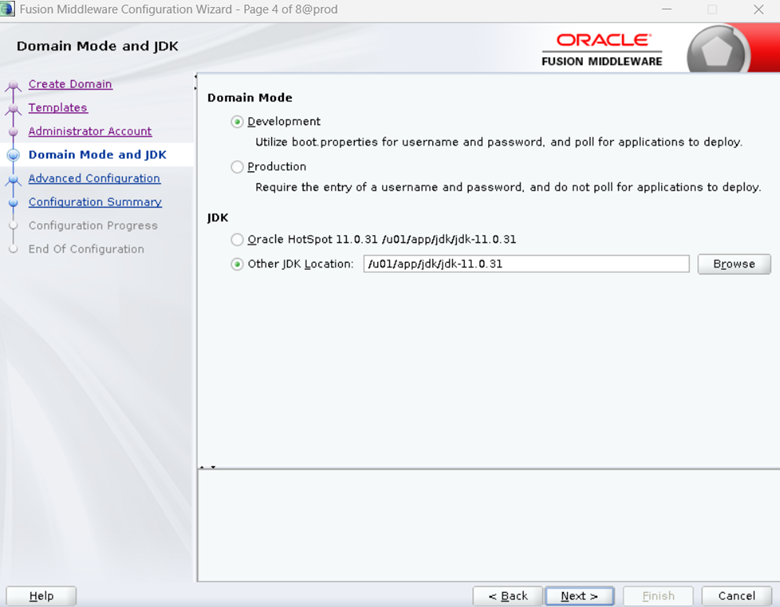This screenshot has width=780, height=607.
Task: Click the 'End Of Configuration' step text
Action: coord(86,249)
